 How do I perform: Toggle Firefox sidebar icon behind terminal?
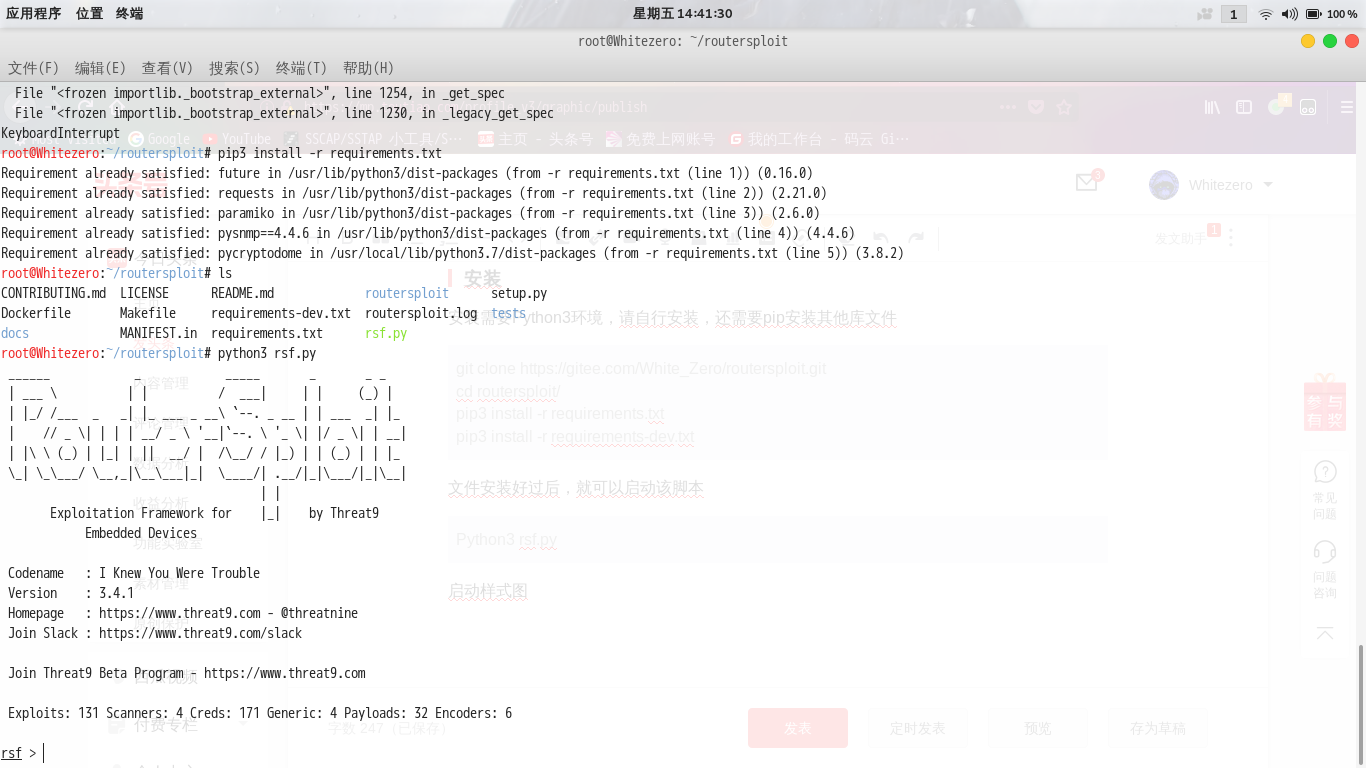[1244, 107]
